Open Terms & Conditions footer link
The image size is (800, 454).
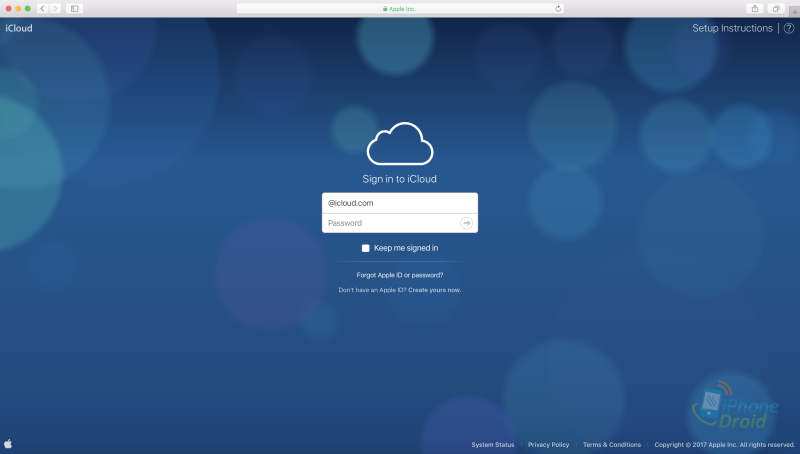(612, 445)
